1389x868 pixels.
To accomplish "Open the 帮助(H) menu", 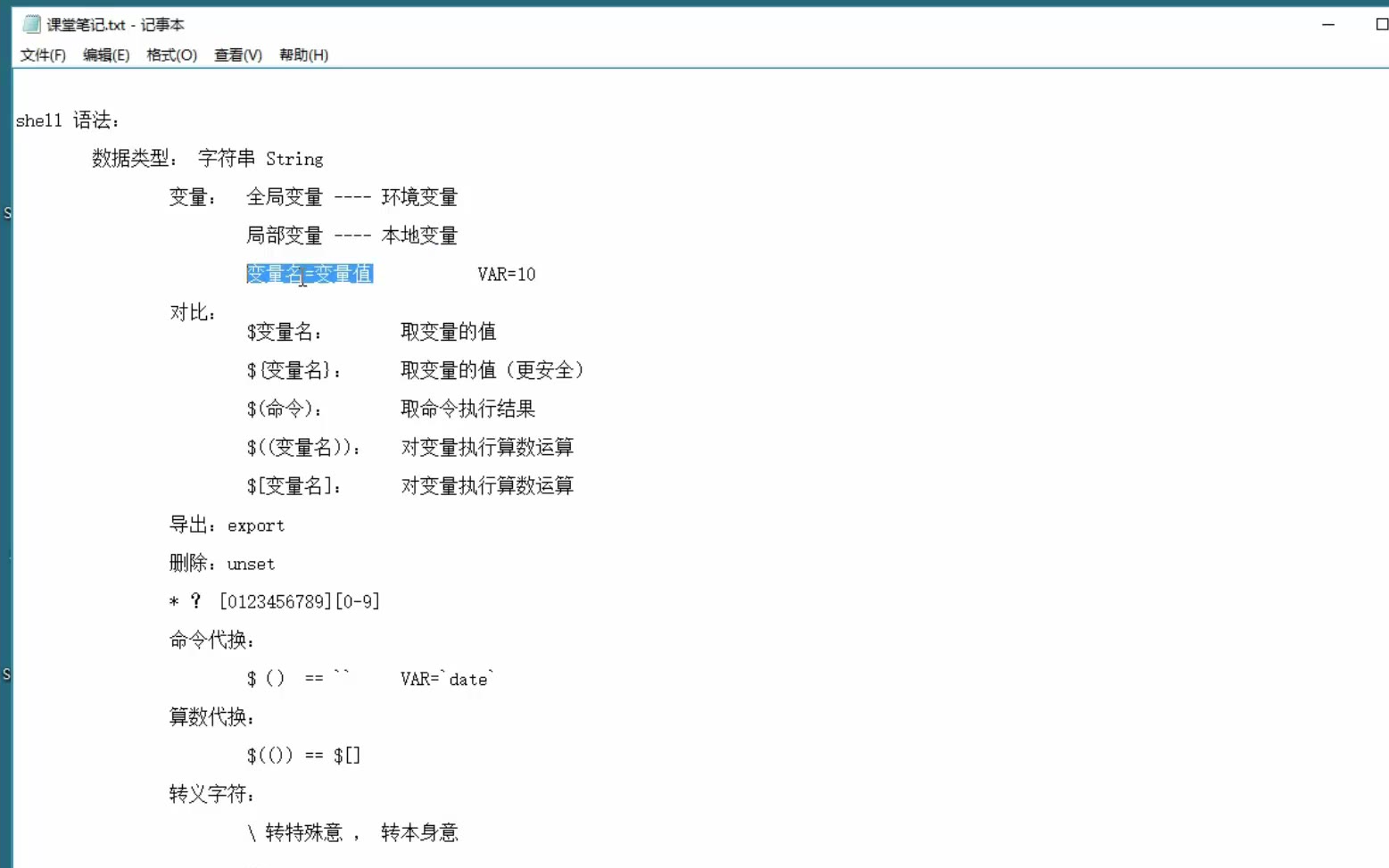I will [303, 55].
